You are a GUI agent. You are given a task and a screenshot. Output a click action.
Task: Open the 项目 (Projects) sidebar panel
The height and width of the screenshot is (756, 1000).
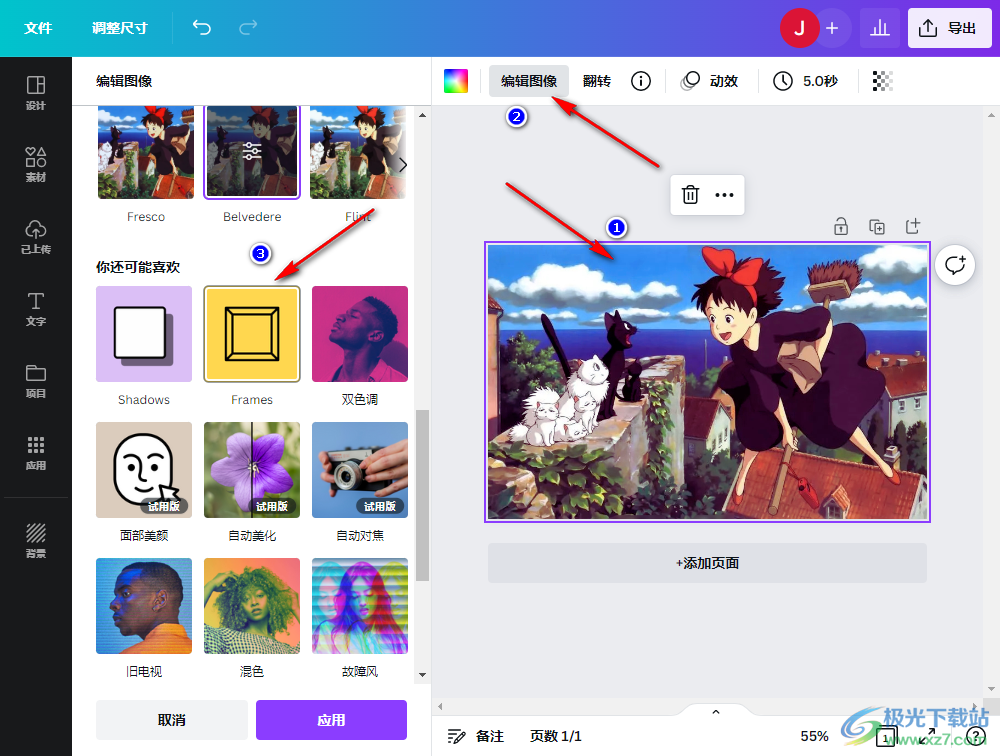pos(36,381)
